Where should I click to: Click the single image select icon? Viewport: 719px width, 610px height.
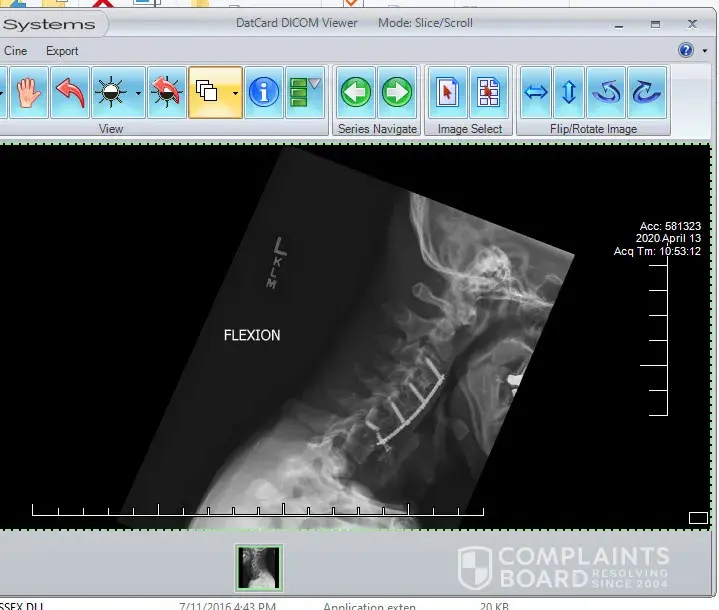tap(448, 93)
